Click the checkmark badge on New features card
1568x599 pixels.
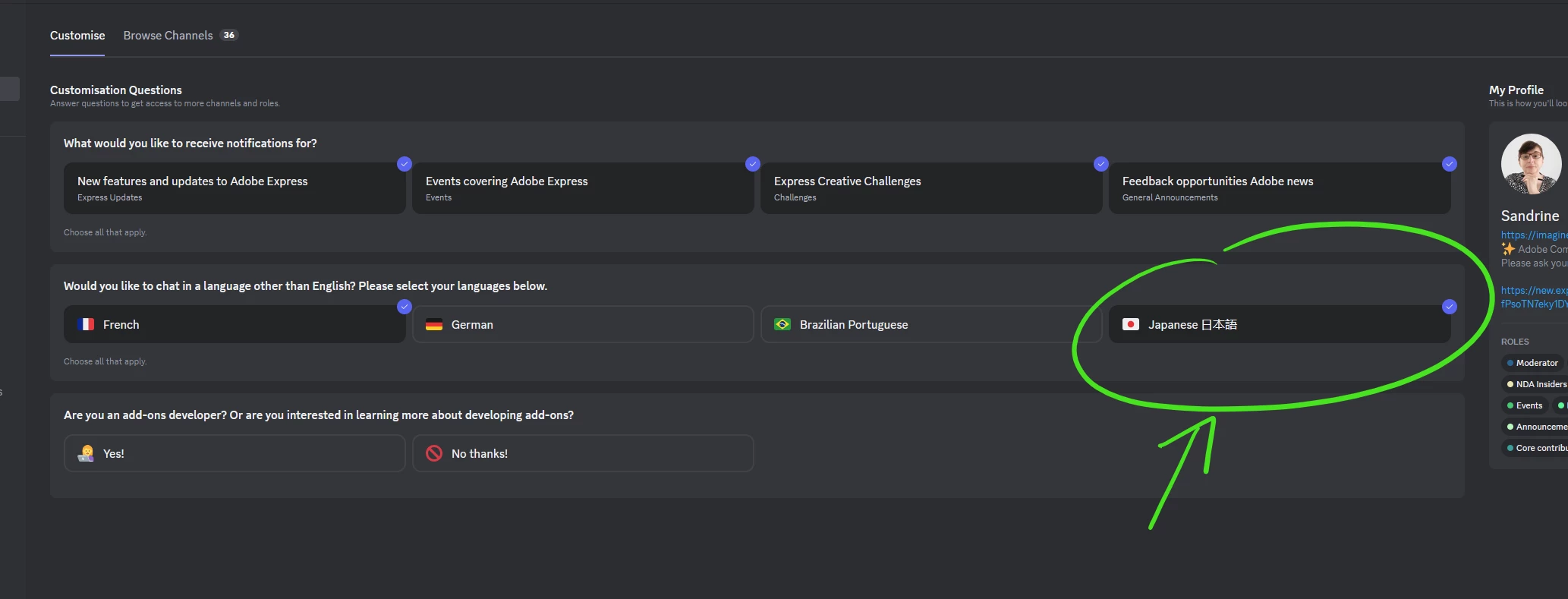tap(405, 164)
